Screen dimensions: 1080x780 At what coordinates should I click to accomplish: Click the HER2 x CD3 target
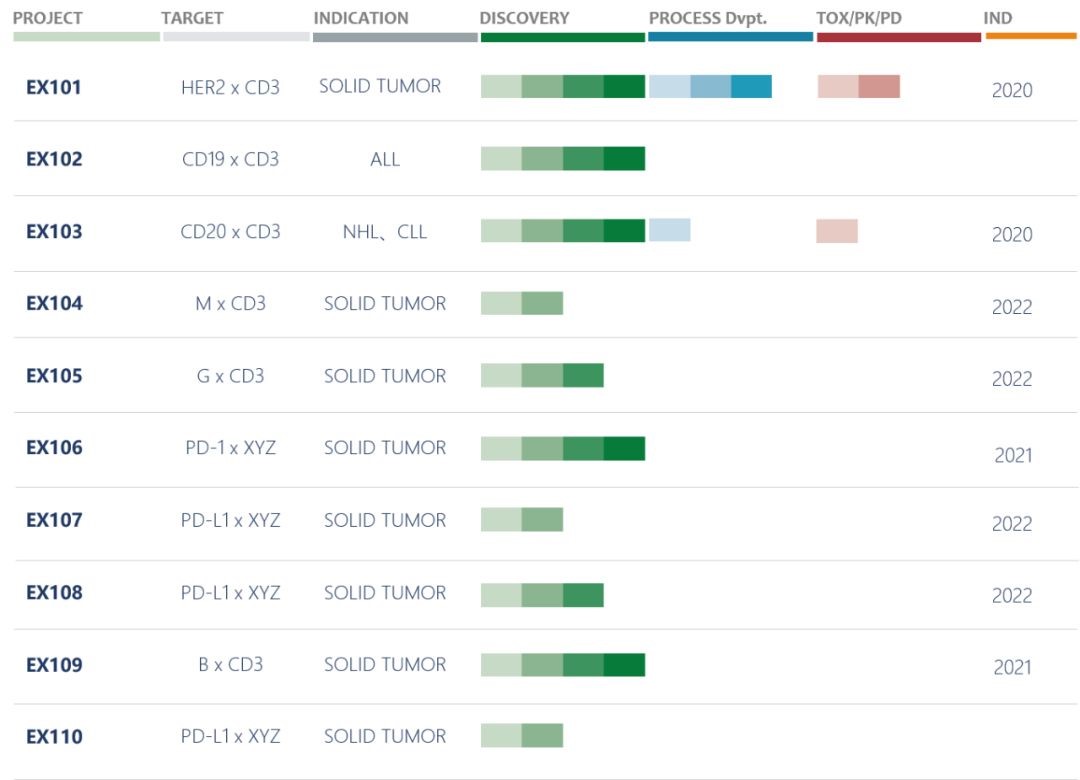230,87
